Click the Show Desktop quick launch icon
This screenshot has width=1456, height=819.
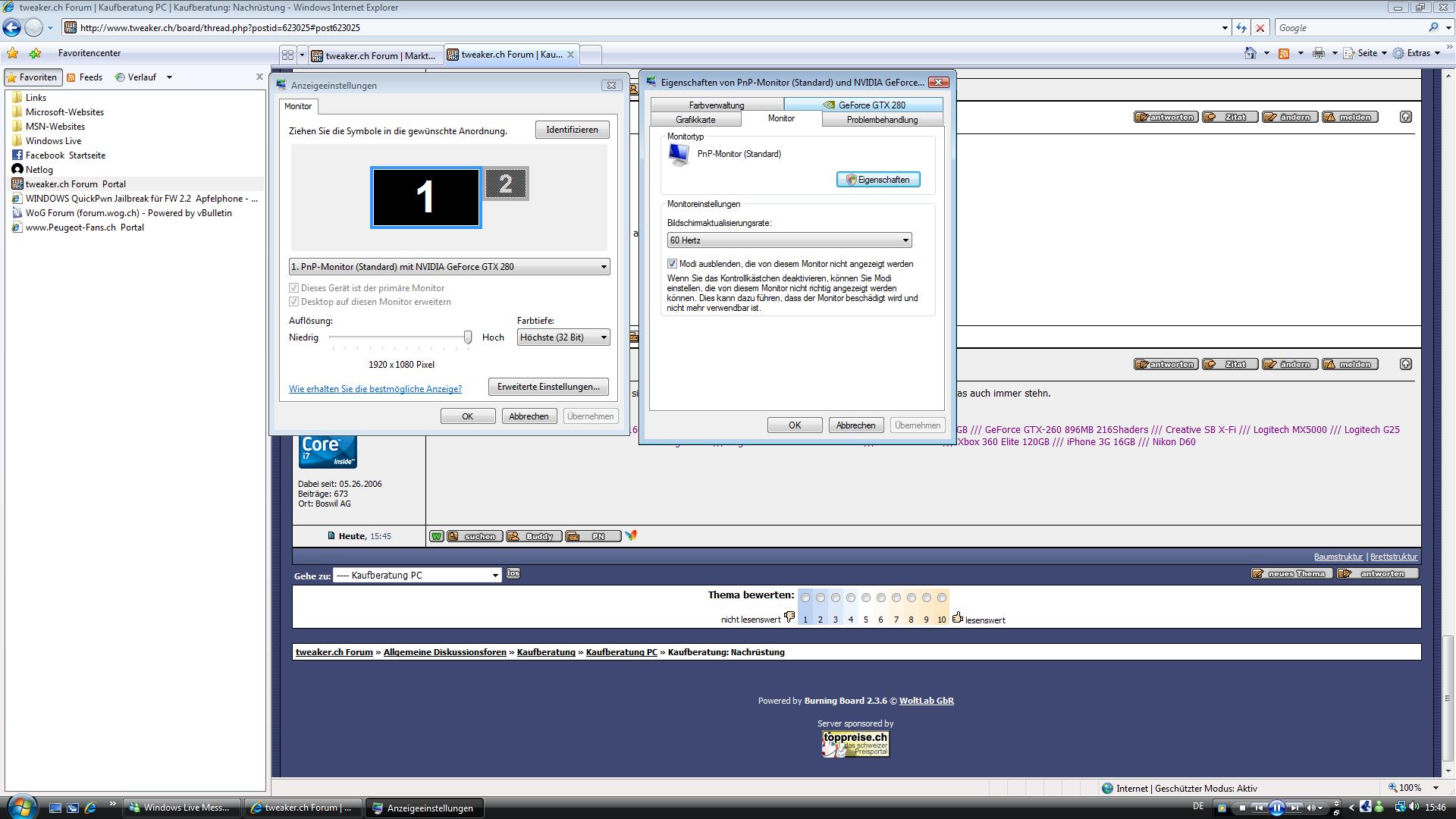pyautogui.click(x=55, y=808)
